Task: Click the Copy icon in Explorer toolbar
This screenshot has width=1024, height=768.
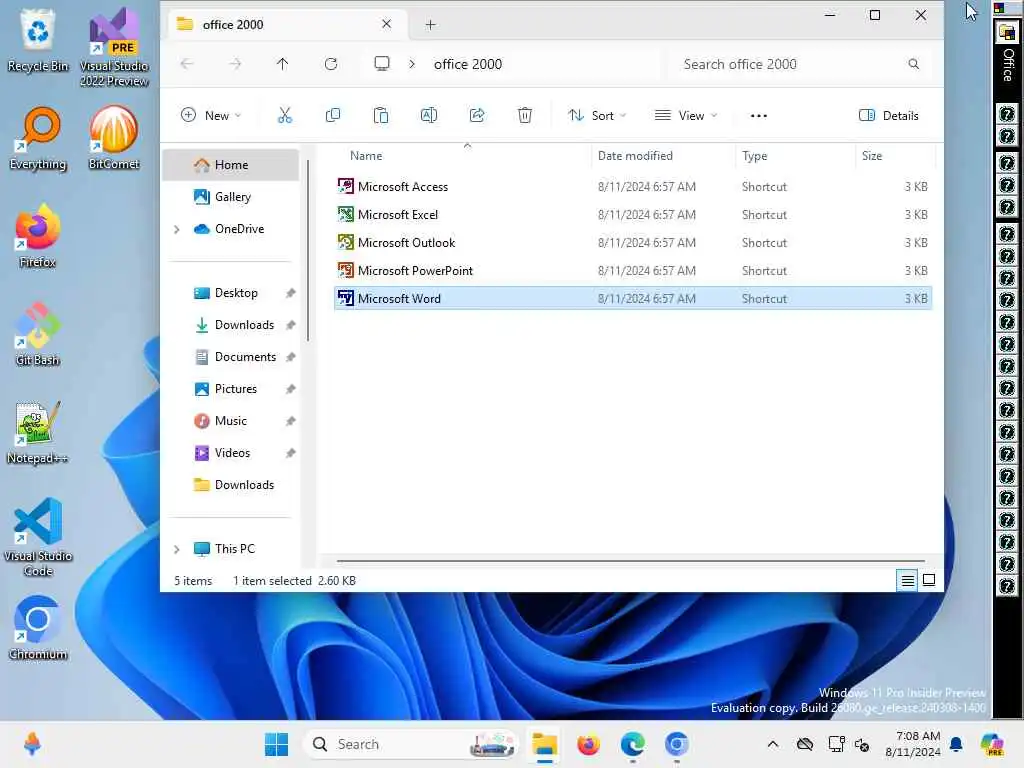Action: tap(332, 116)
